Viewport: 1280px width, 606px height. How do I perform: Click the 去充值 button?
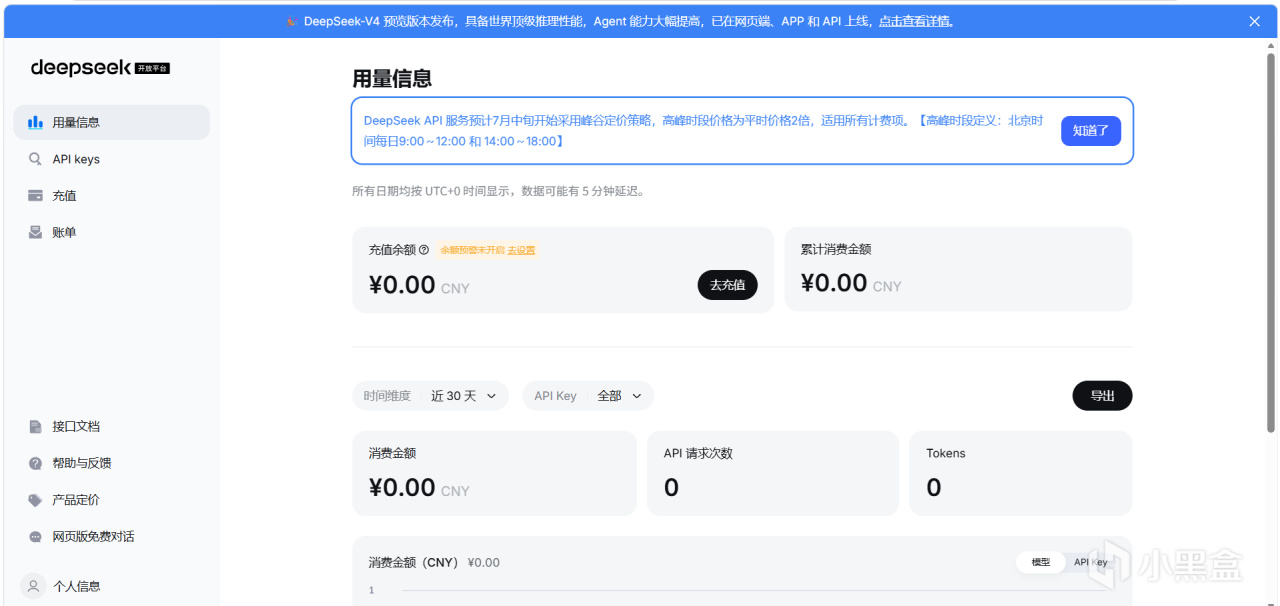coord(727,285)
